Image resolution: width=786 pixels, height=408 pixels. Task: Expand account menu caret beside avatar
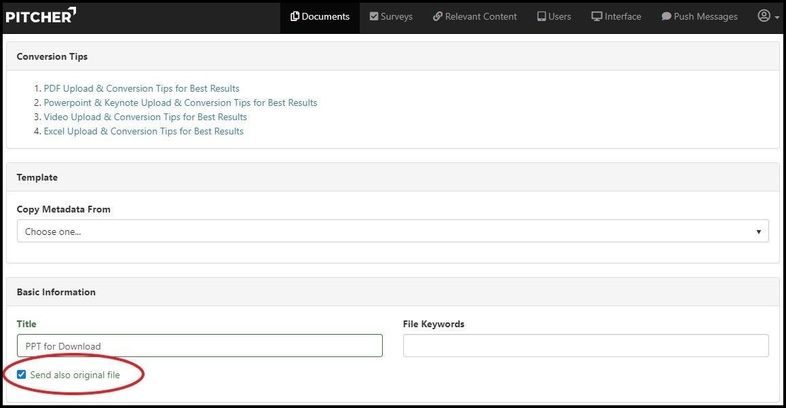pyautogui.click(x=777, y=18)
